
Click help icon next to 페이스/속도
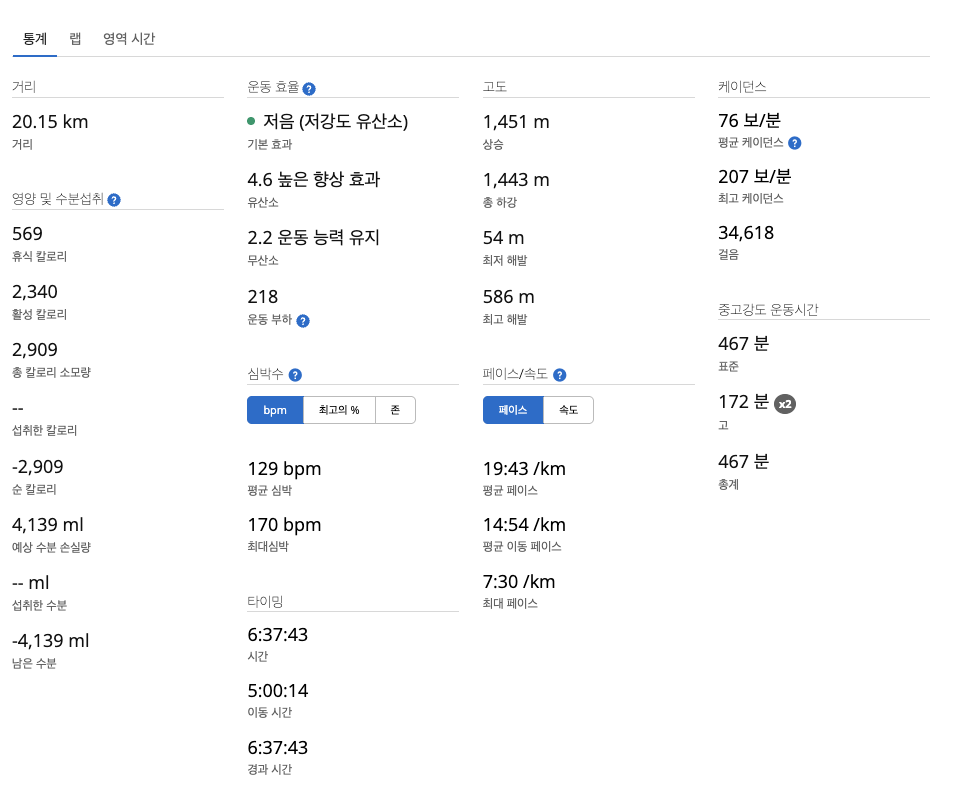[560, 375]
